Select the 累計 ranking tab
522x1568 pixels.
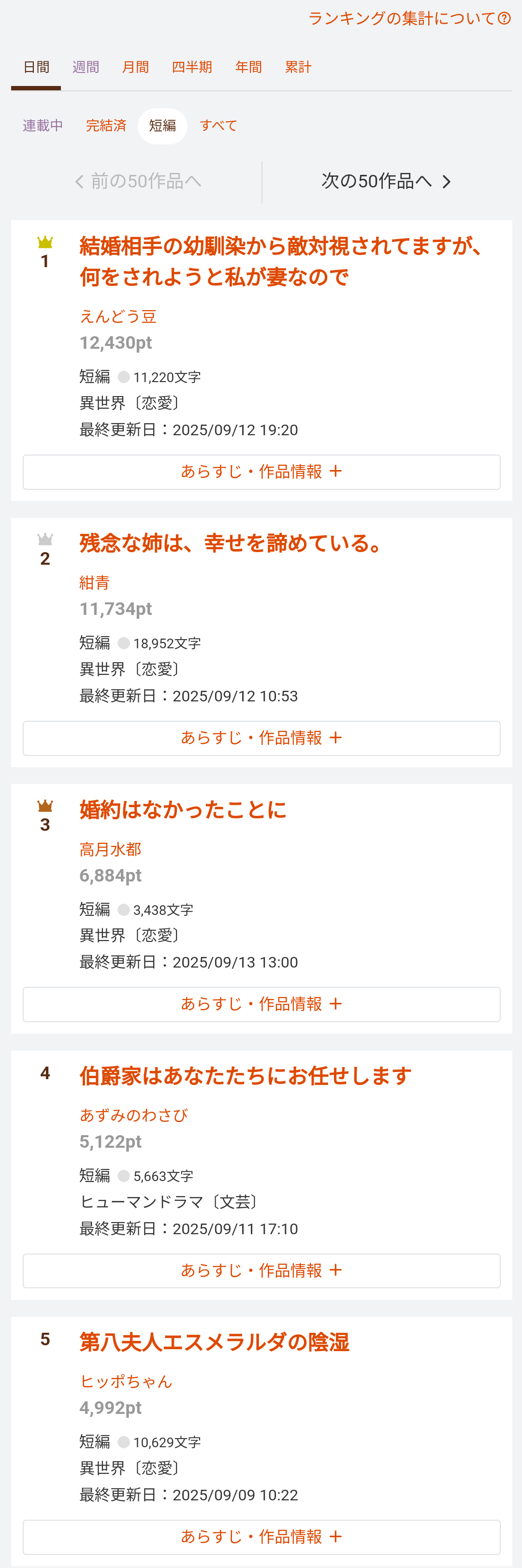299,67
